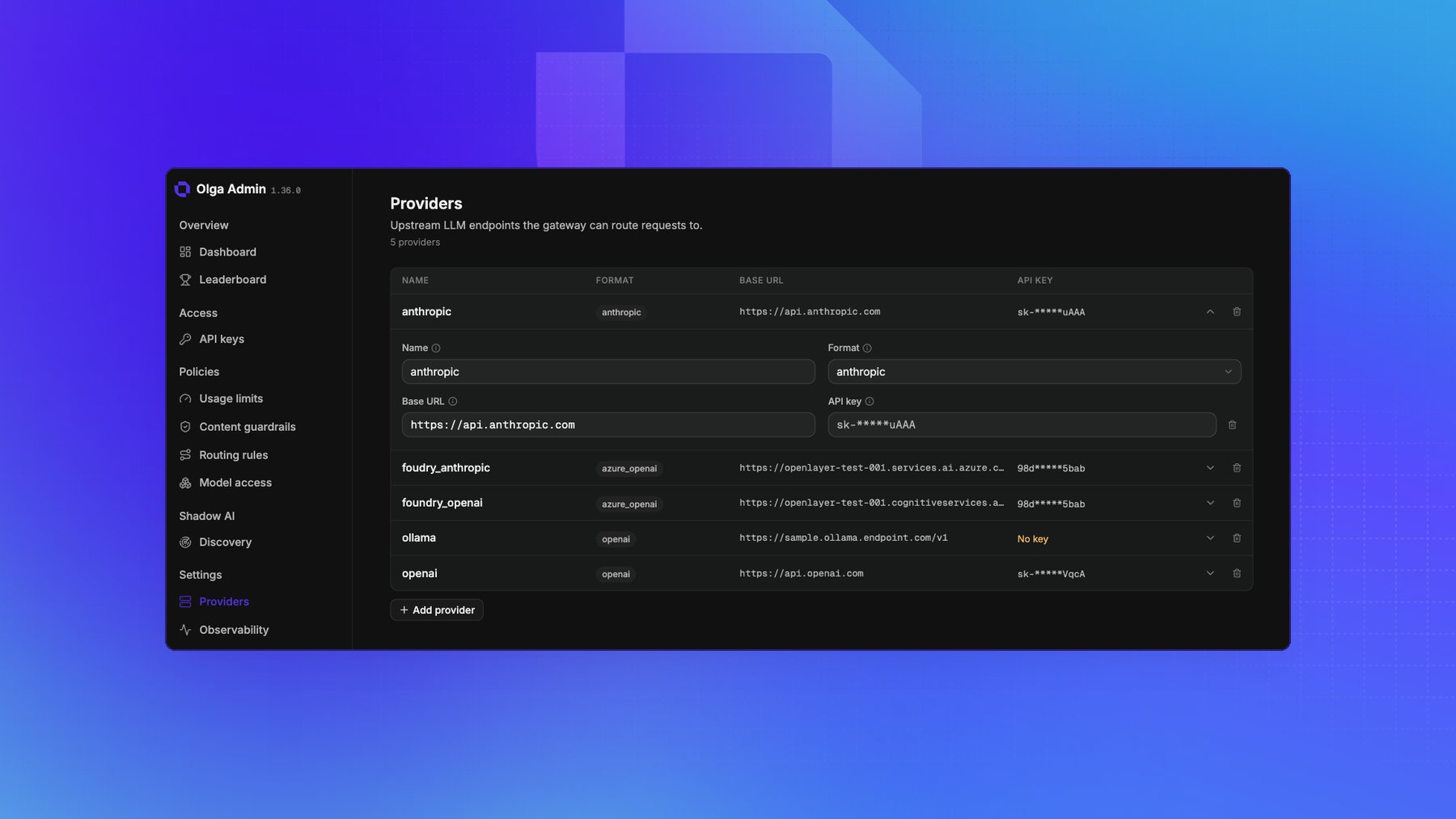This screenshot has height=819, width=1456.
Task: Click the '5 providers' count text
Action: coord(415,243)
